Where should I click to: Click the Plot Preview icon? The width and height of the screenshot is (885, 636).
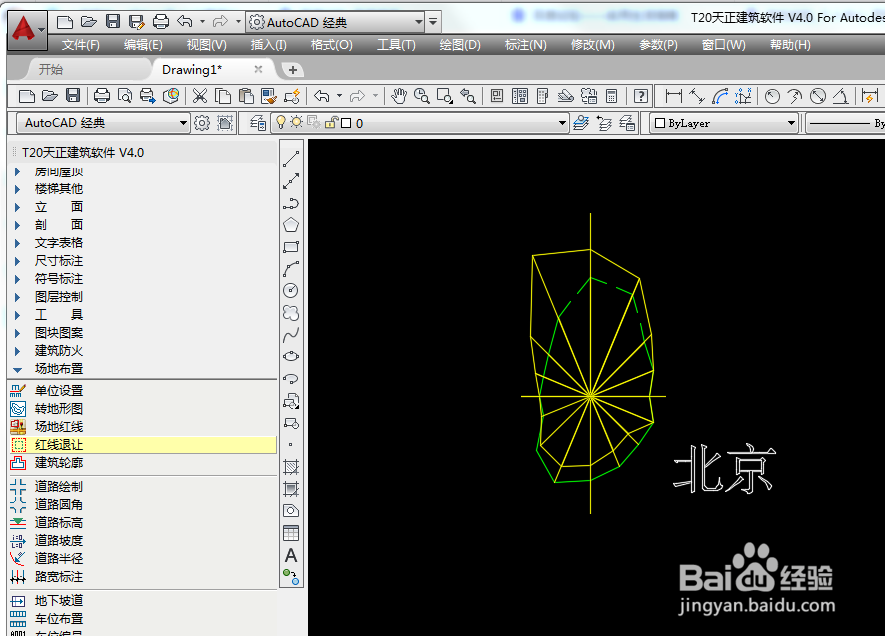125,96
